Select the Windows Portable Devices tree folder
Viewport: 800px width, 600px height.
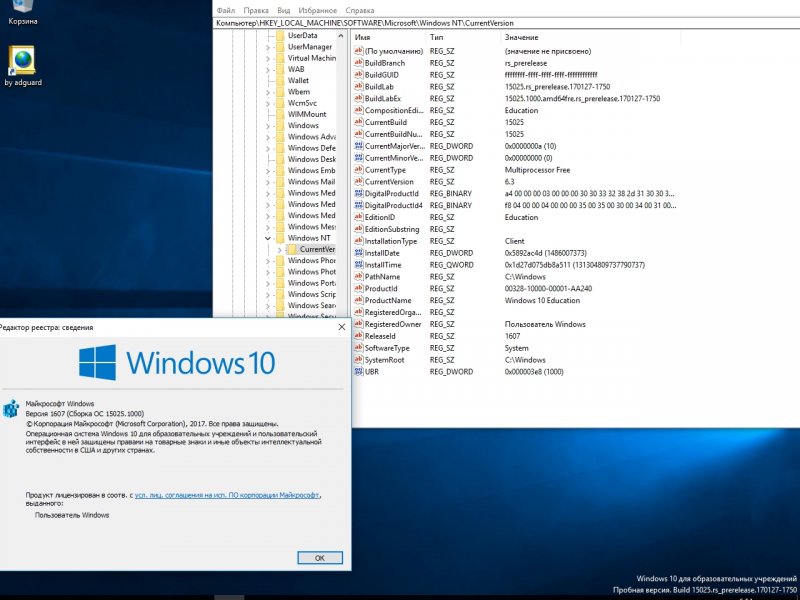(311, 283)
